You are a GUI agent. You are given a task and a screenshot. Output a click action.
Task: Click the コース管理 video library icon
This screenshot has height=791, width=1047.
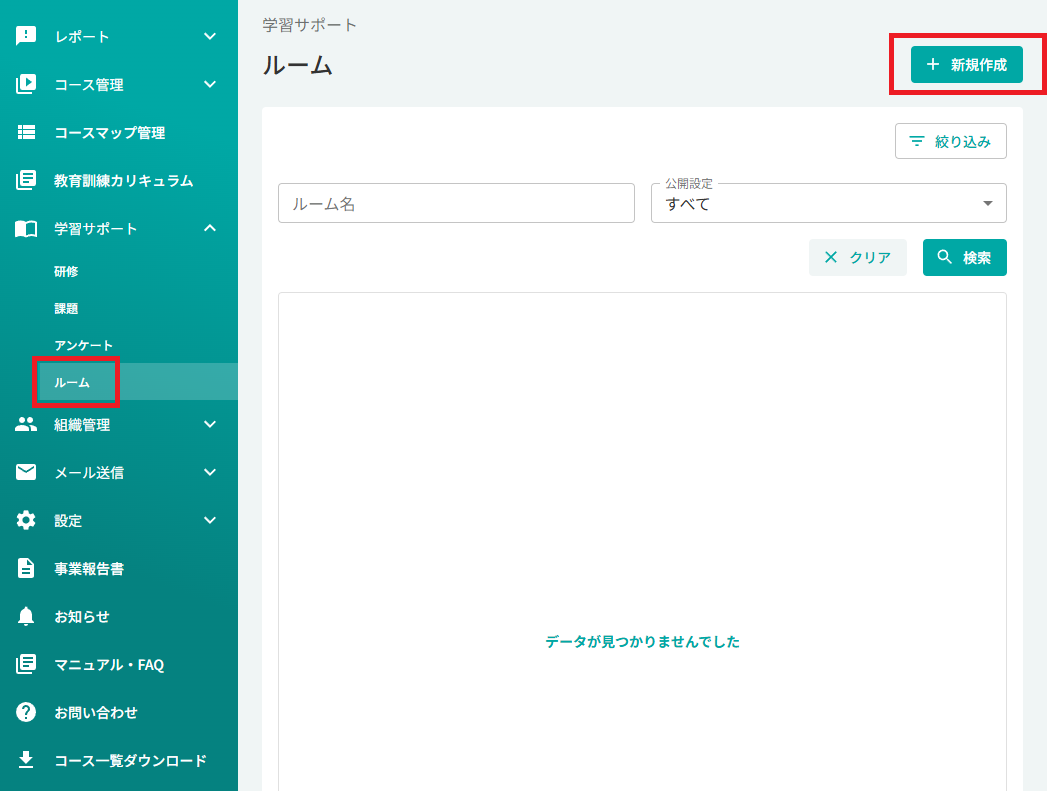(26, 84)
